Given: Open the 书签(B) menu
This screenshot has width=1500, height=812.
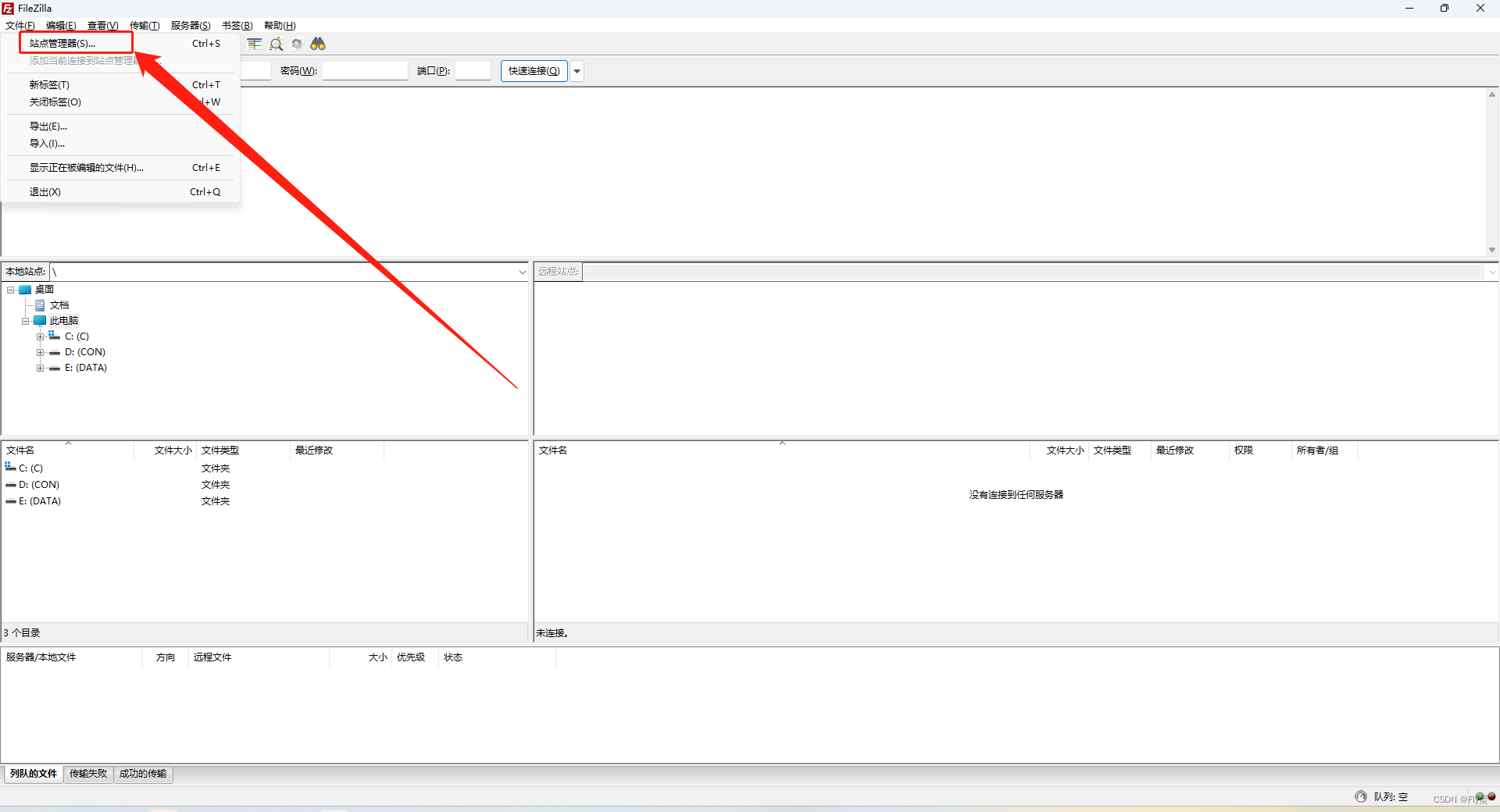Looking at the screenshot, I should tap(237, 26).
